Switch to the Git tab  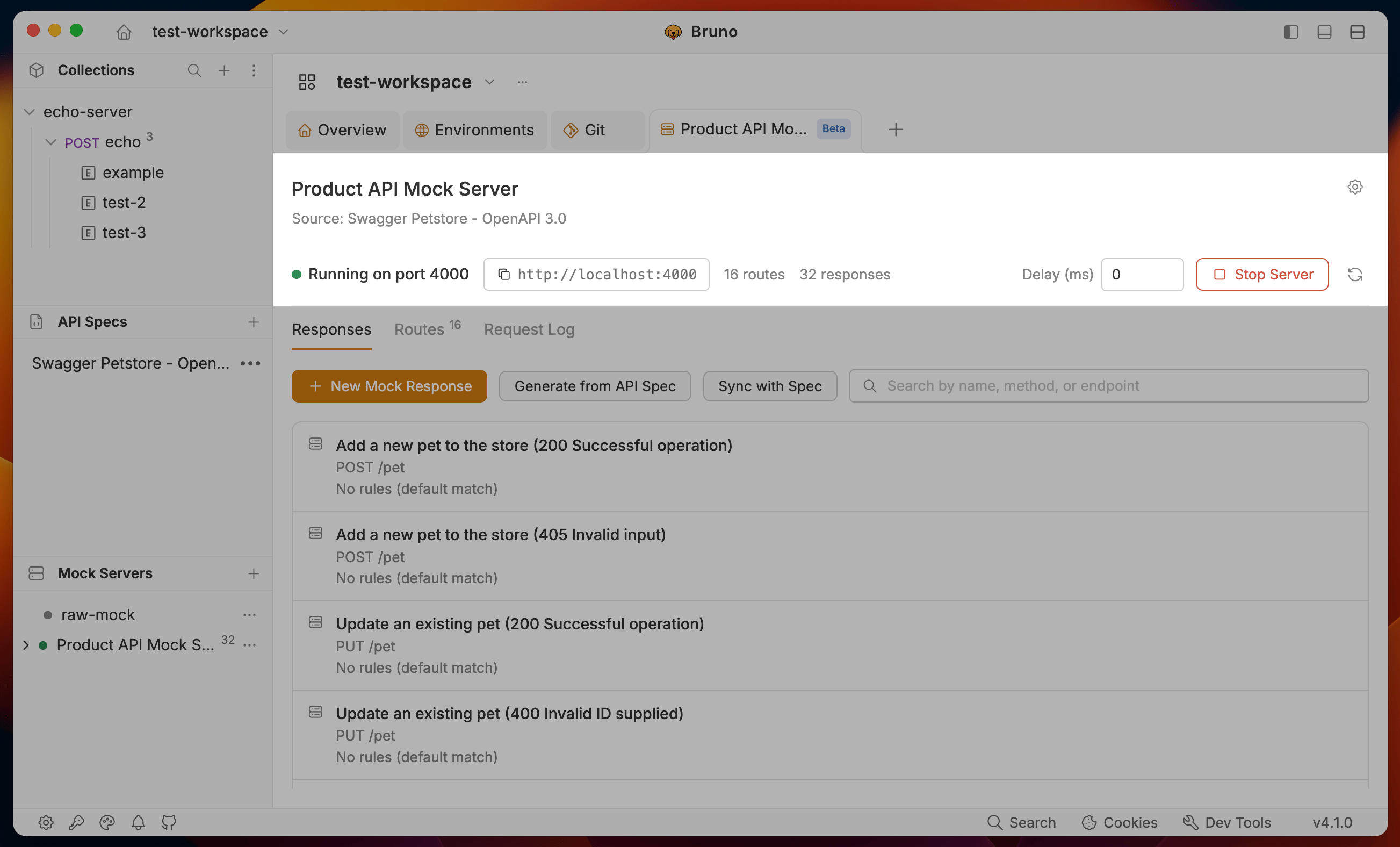click(597, 130)
